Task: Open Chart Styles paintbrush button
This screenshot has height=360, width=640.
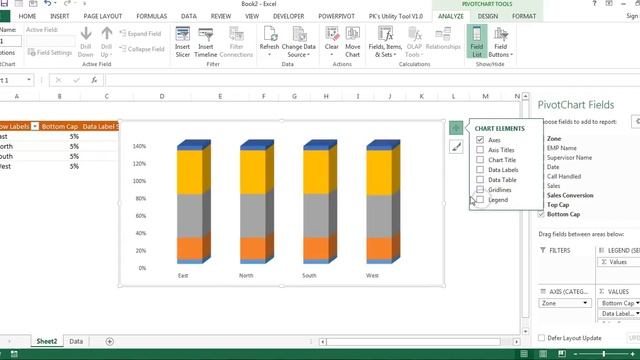Action: pos(456,147)
